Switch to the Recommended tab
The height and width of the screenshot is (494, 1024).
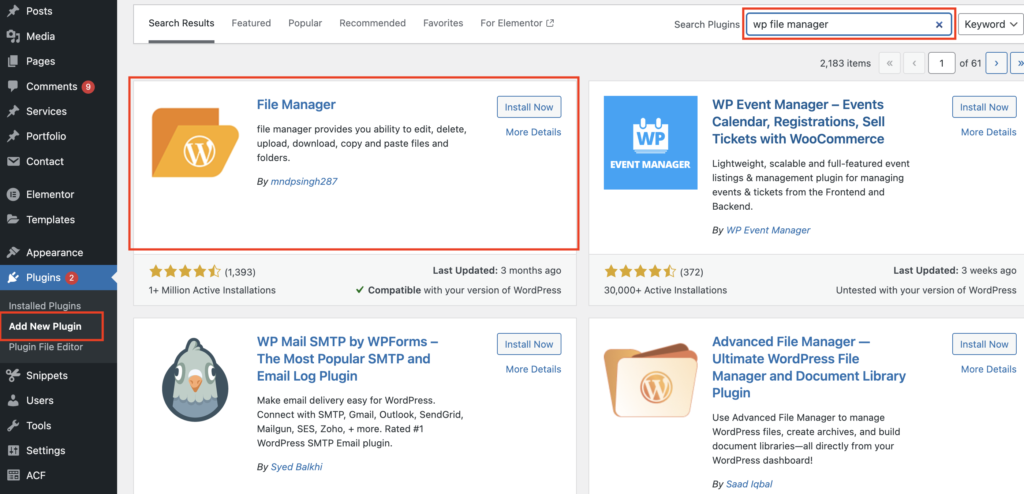pyautogui.click(x=372, y=23)
